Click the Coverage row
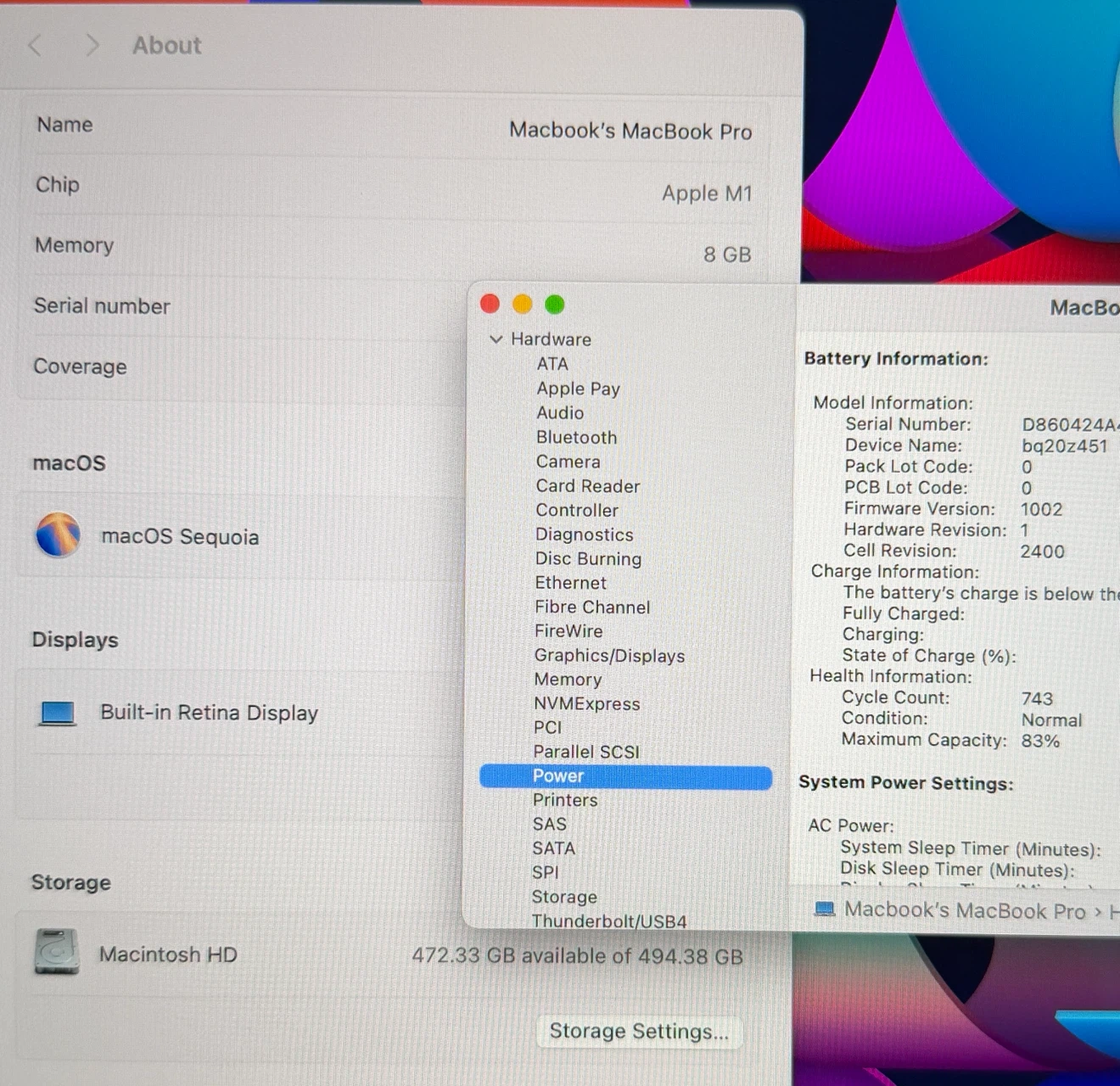Image resolution: width=1120 pixels, height=1086 pixels. 242,367
